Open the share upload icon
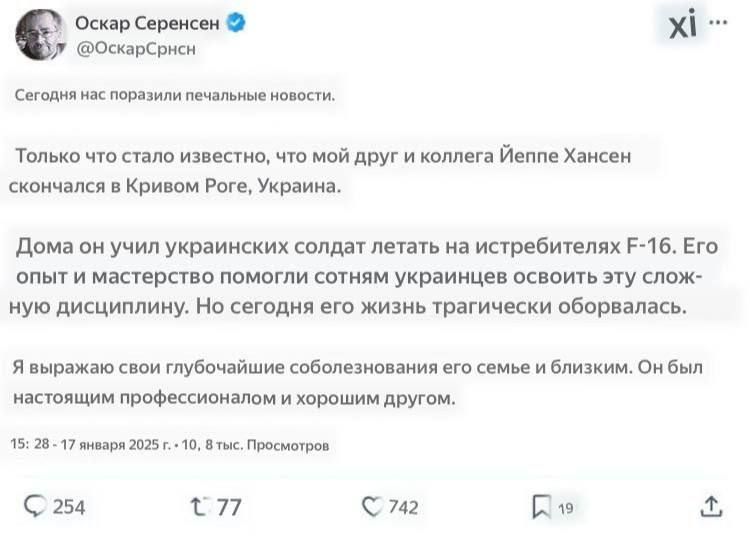 pyautogui.click(x=711, y=506)
